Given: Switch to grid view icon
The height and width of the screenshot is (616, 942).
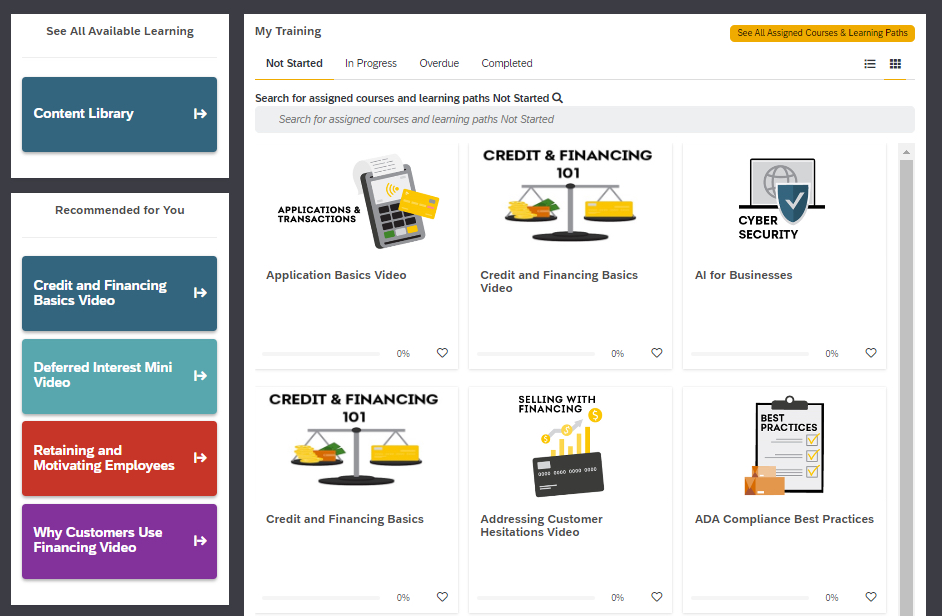Looking at the screenshot, I should coord(895,64).
